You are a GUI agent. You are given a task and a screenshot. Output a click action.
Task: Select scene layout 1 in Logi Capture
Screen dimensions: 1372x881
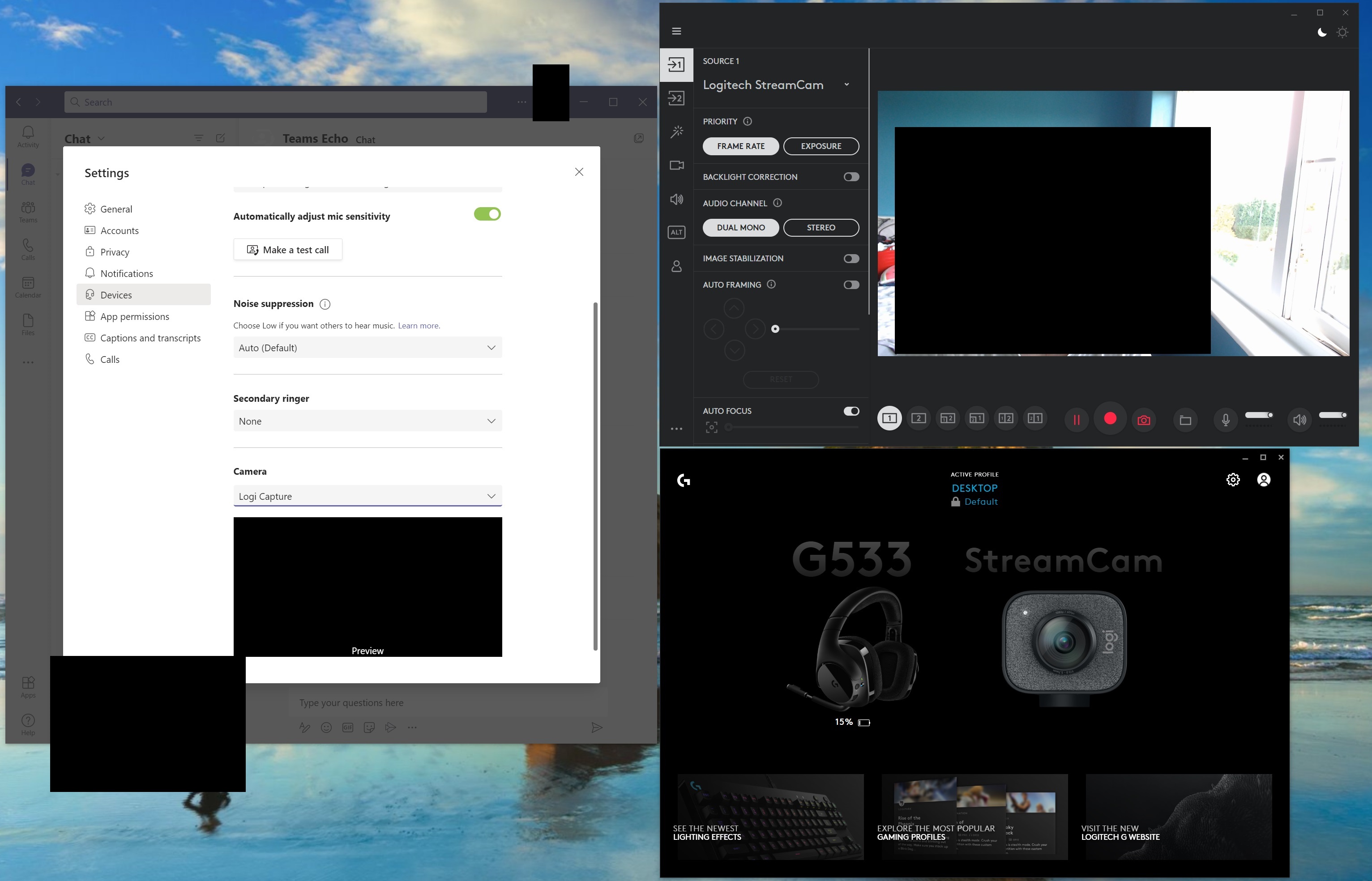tap(889, 418)
